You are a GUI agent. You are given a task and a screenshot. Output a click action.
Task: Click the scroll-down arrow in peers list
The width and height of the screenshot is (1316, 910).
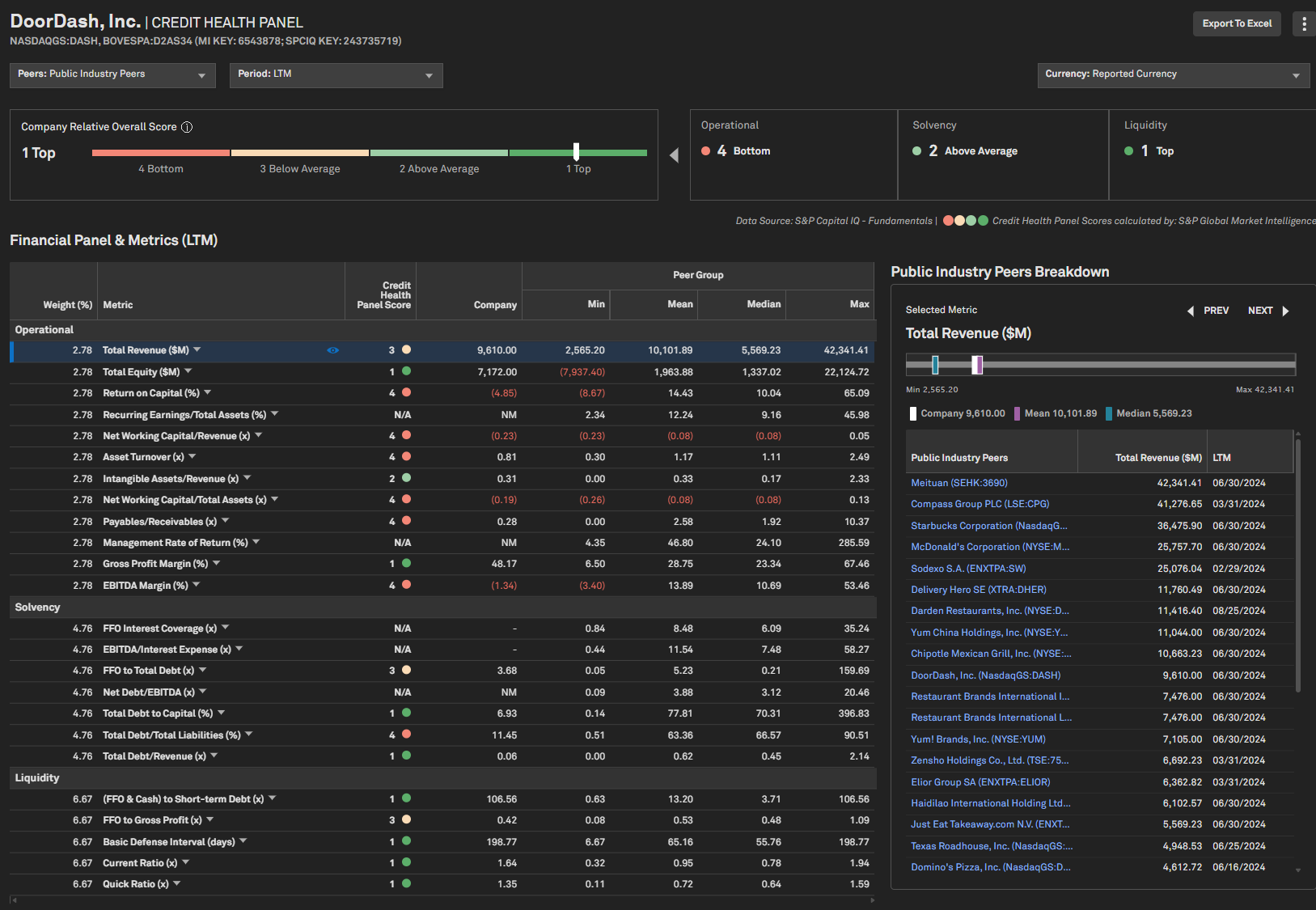point(1298,870)
